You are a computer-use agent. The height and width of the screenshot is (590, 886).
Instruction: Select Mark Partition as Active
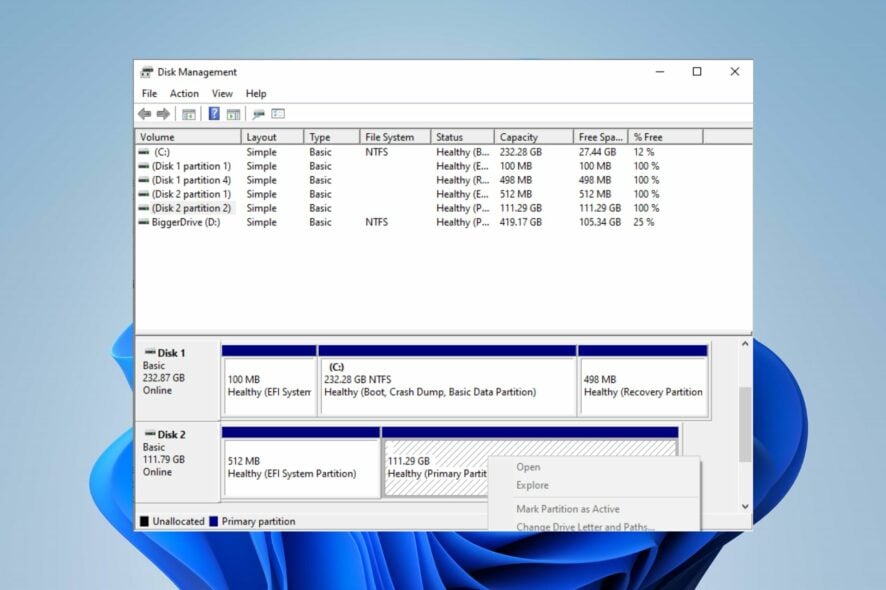coord(563,508)
